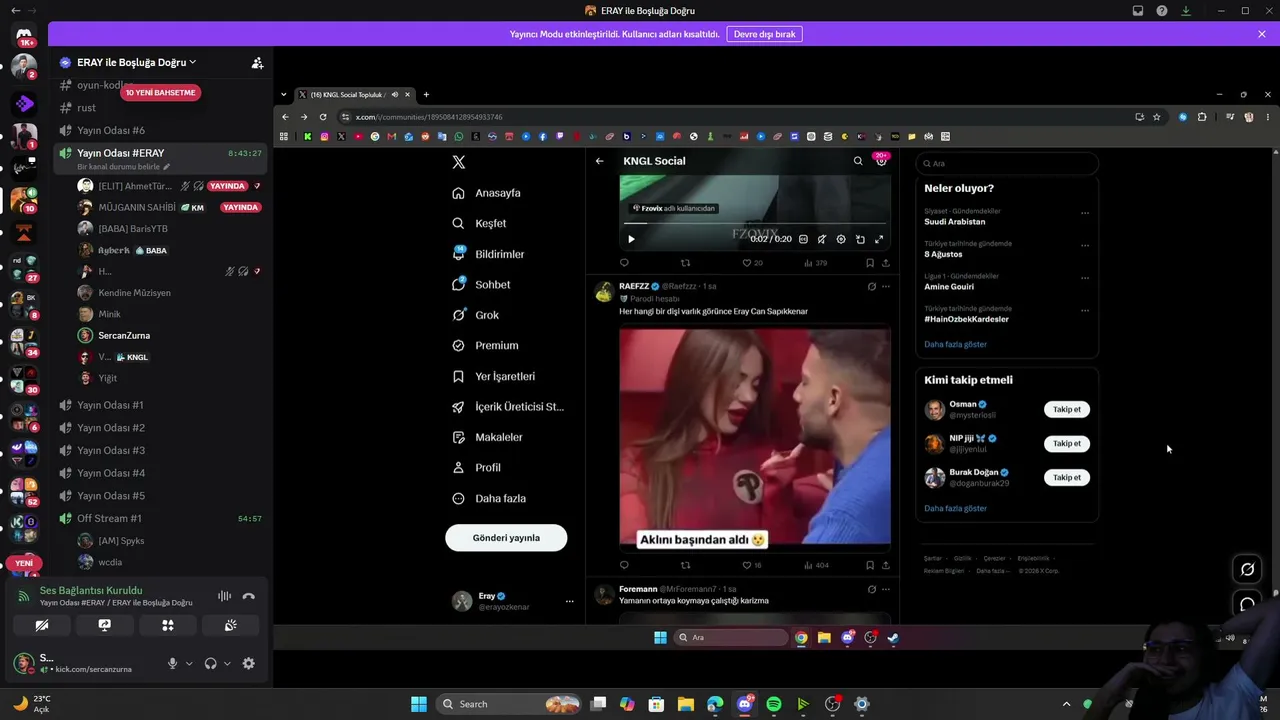Click the Ara search field on X
Viewport: 1280px width, 720px height.
point(1007,163)
